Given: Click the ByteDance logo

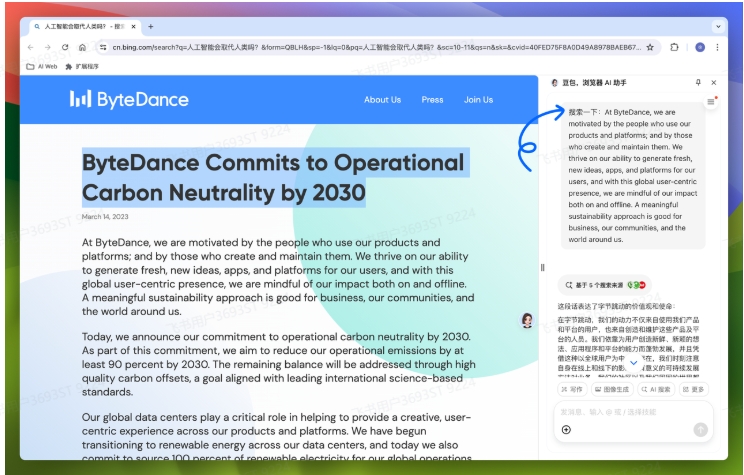Looking at the screenshot, I should [x=129, y=100].
